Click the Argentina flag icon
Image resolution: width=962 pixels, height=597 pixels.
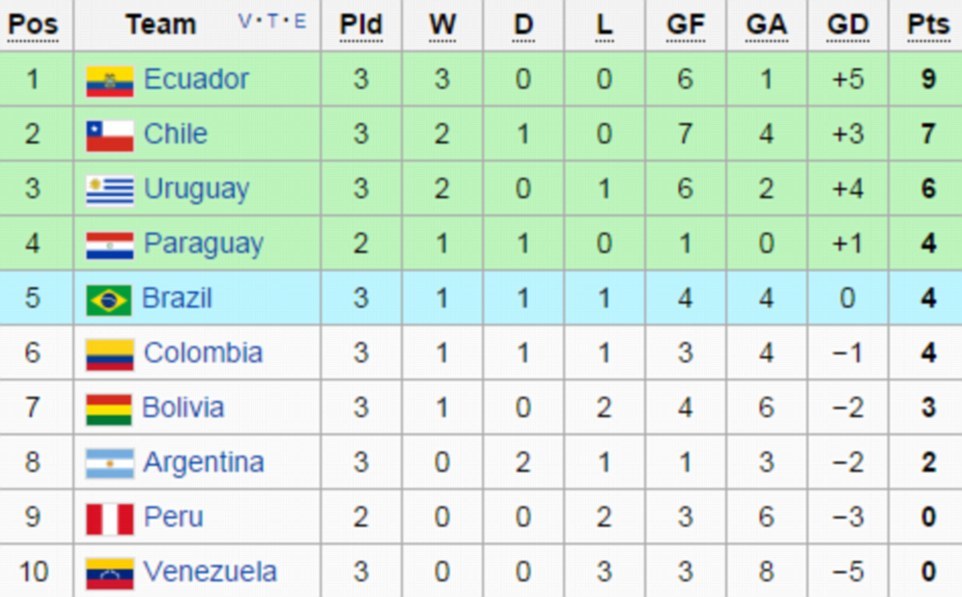109,464
